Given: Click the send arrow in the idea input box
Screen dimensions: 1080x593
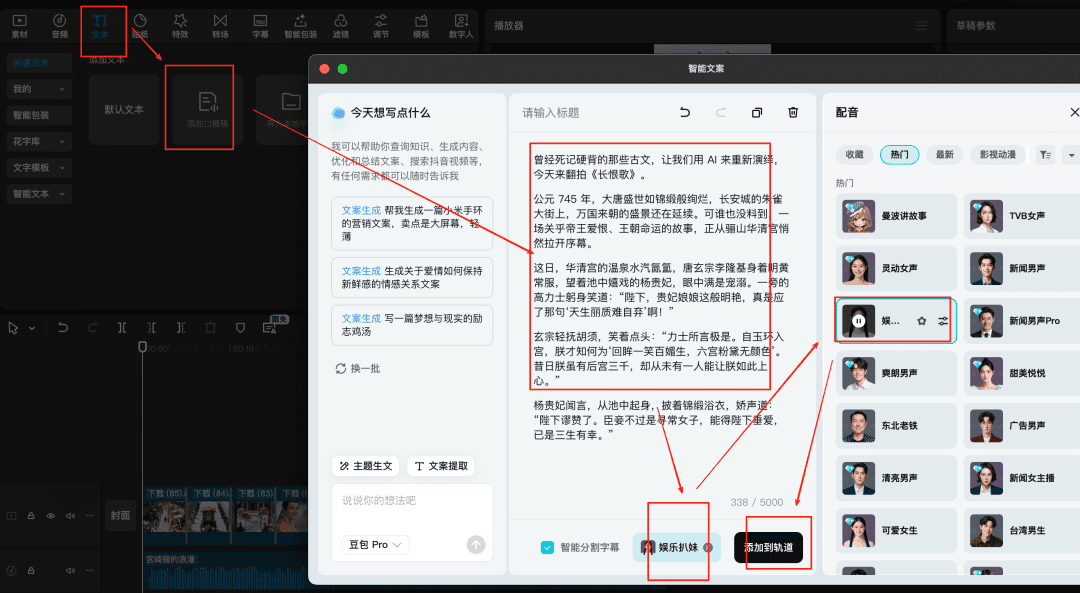Looking at the screenshot, I should (x=476, y=545).
